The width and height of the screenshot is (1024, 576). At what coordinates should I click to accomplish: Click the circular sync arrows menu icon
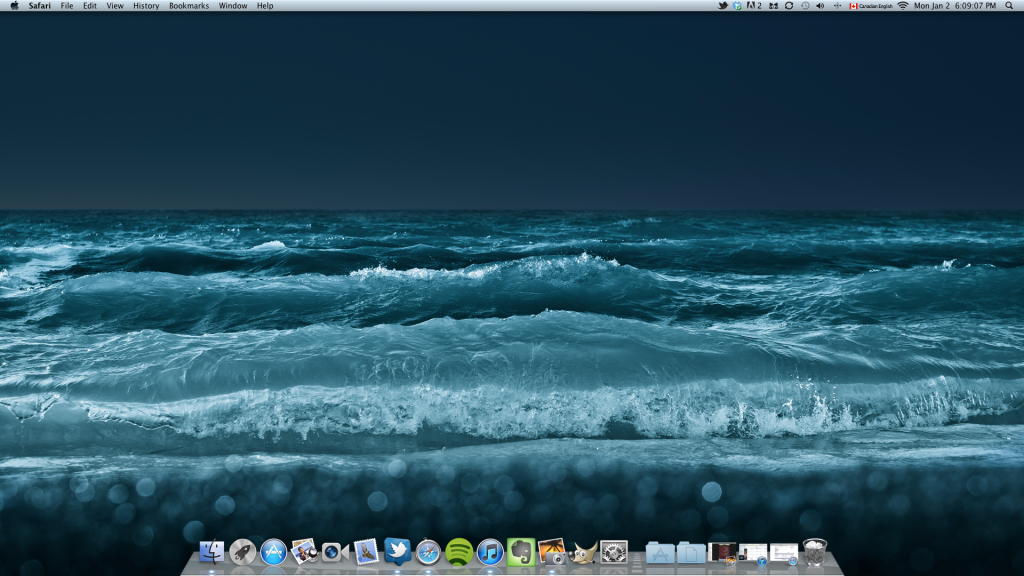(x=789, y=6)
